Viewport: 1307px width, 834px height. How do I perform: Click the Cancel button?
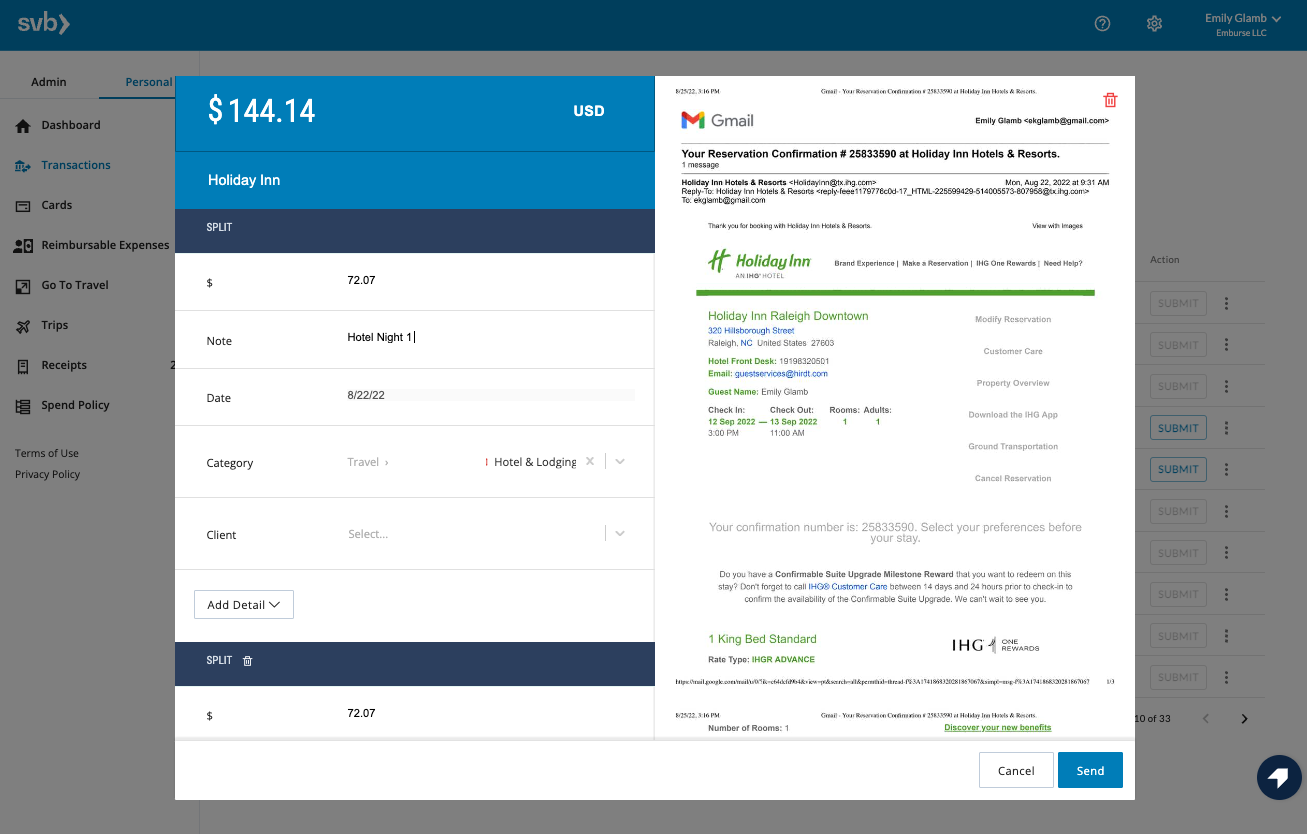coord(1016,771)
